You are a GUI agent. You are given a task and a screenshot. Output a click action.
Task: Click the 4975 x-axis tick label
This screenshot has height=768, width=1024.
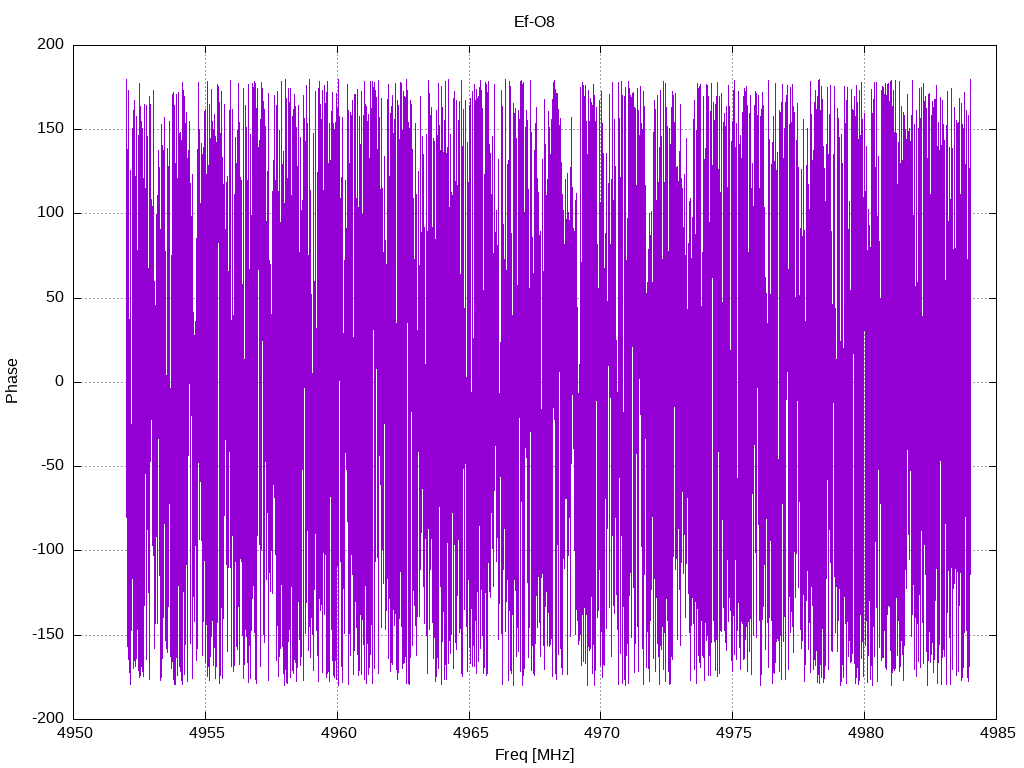point(733,733)
